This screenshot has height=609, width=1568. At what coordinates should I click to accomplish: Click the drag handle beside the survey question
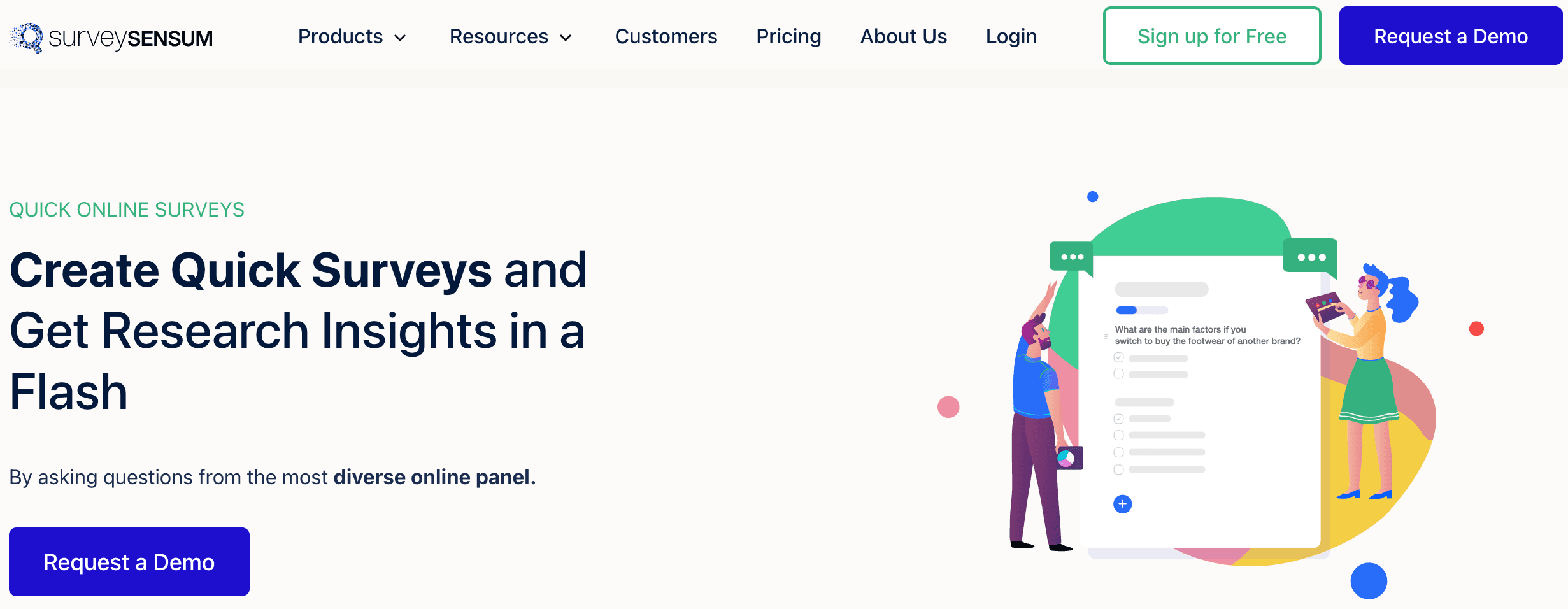(x=1106, y=336)
